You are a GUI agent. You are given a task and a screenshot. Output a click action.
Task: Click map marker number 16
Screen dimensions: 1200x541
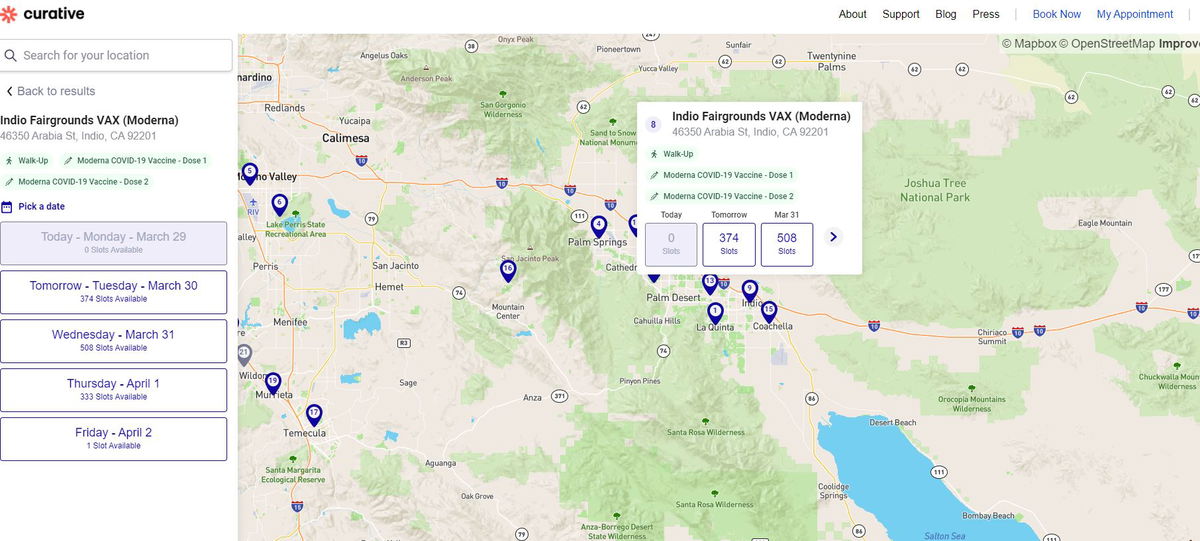508,270
